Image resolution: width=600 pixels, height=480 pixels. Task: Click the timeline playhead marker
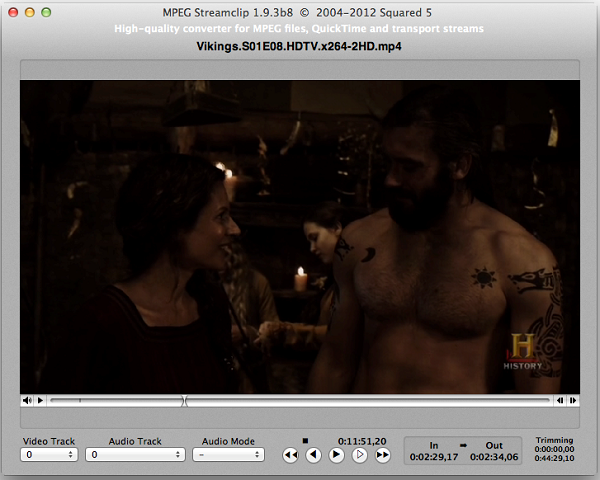pyautogui.click(x=183, y=401)
